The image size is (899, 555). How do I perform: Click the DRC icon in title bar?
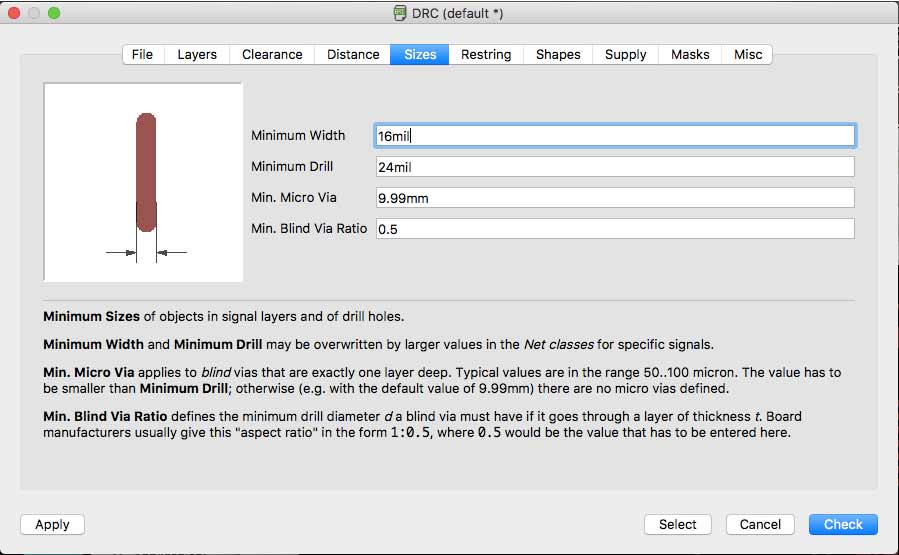click(x=400, y=13)
